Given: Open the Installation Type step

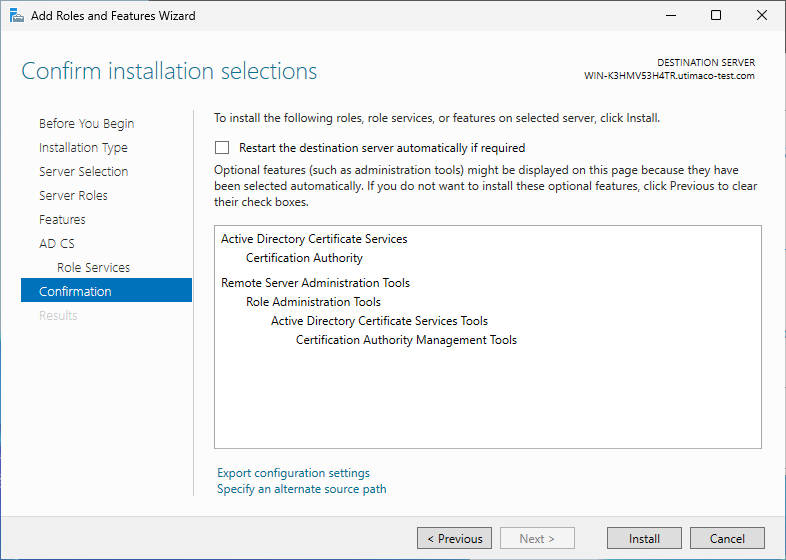Looking at the screenshot, I should tap(83, 147).
